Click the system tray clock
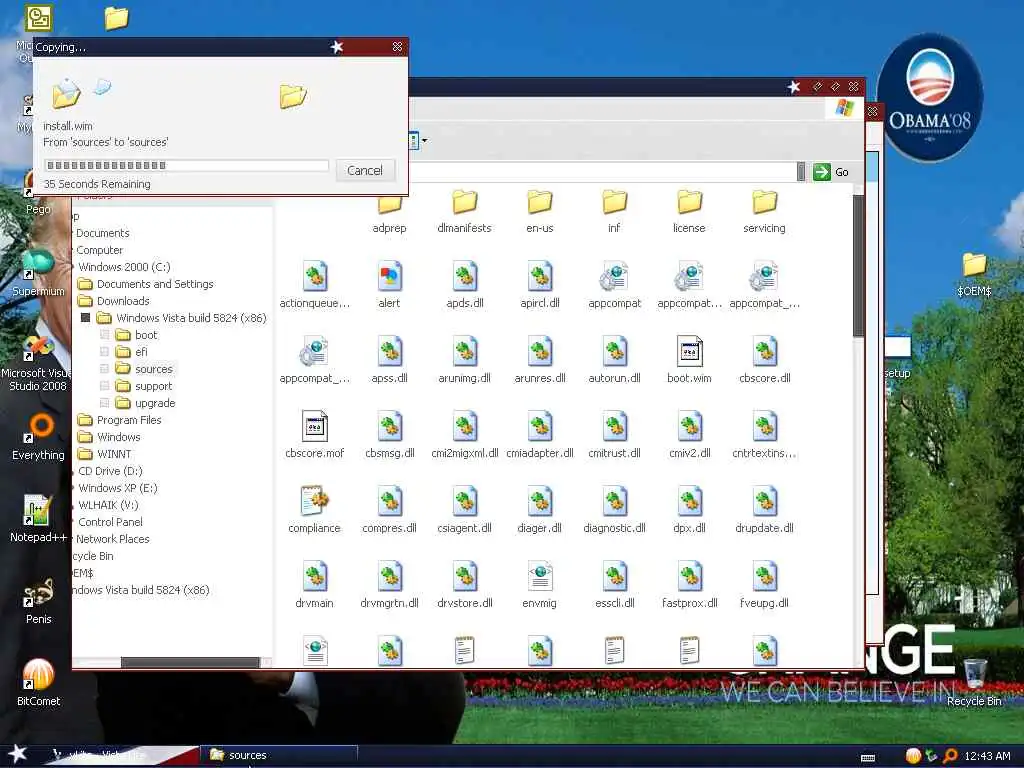This screenshot has height=768, width=1024. pyautogui.click(x=987, y=756)
